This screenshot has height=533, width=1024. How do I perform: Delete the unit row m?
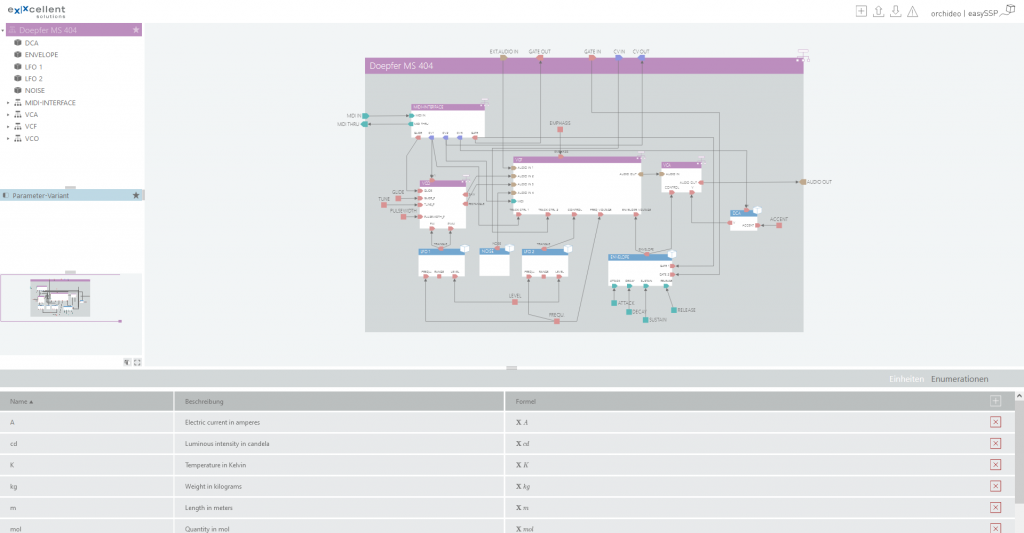995,508
